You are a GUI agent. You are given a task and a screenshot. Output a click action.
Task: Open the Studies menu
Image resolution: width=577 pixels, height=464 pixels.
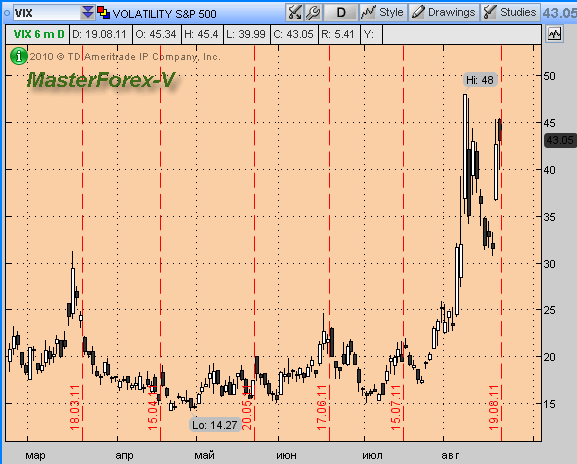point(511,13)
